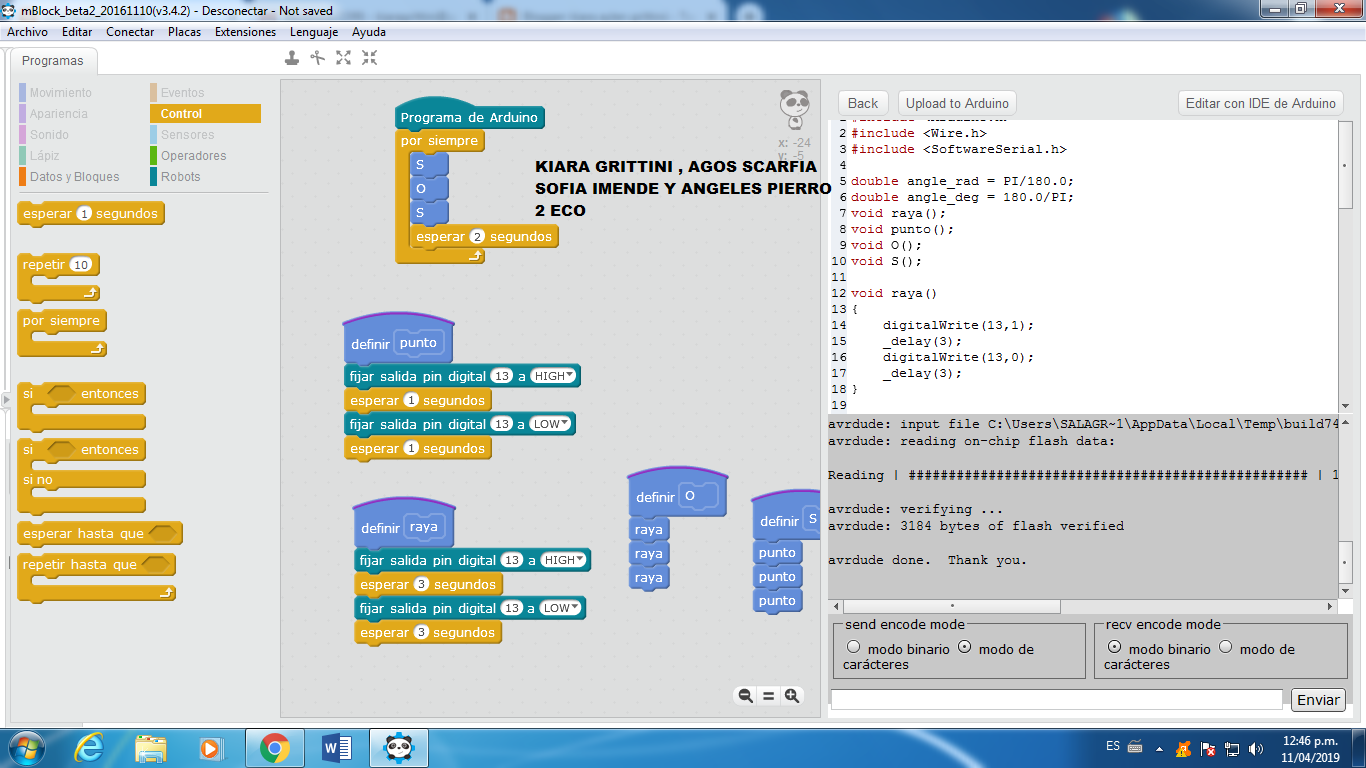Click Upload to Arduino button

click(957, 103)
